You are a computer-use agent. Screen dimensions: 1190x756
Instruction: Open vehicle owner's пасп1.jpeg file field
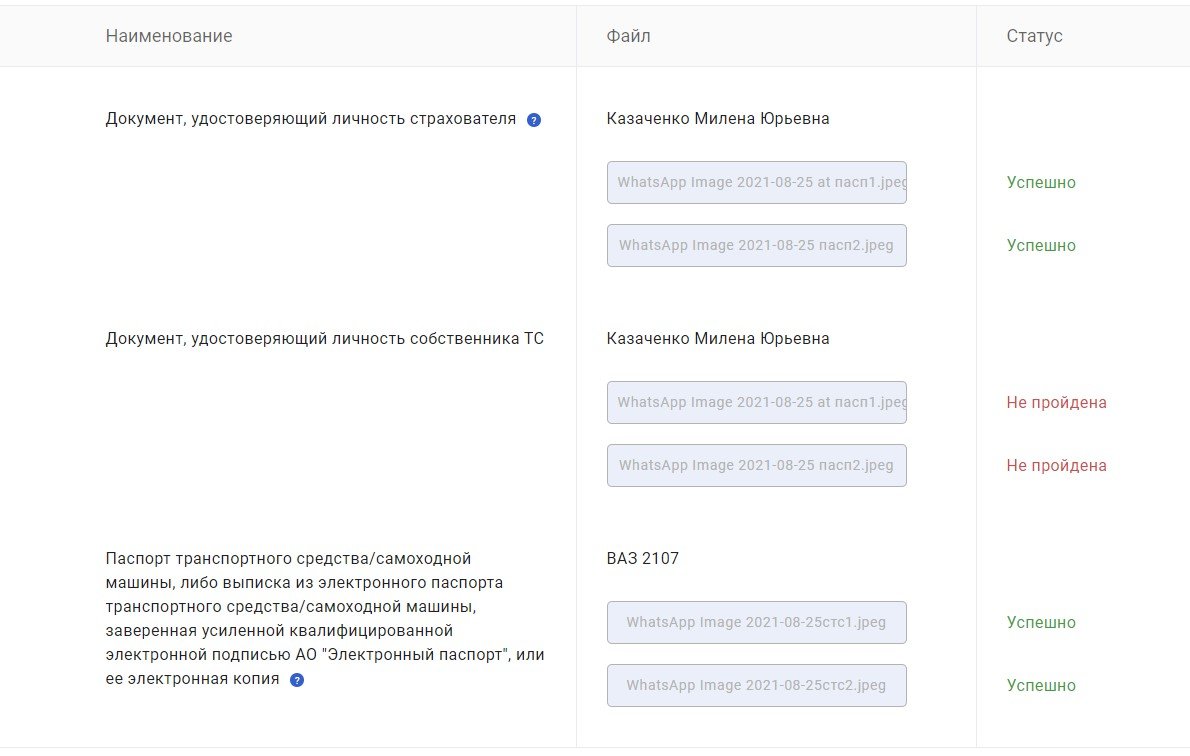point(756,403)
